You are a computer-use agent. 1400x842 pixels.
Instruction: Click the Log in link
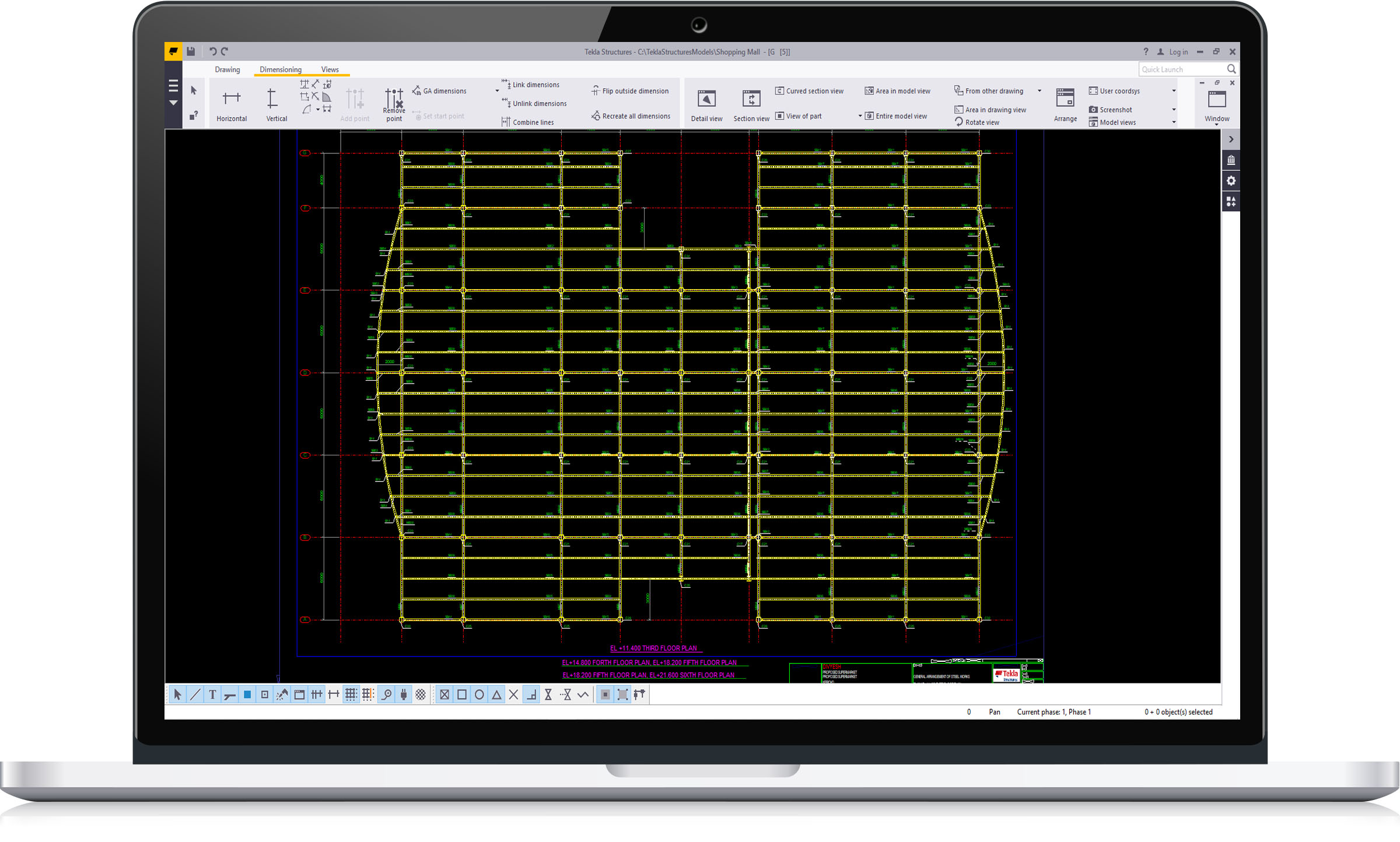[1178, 52]
